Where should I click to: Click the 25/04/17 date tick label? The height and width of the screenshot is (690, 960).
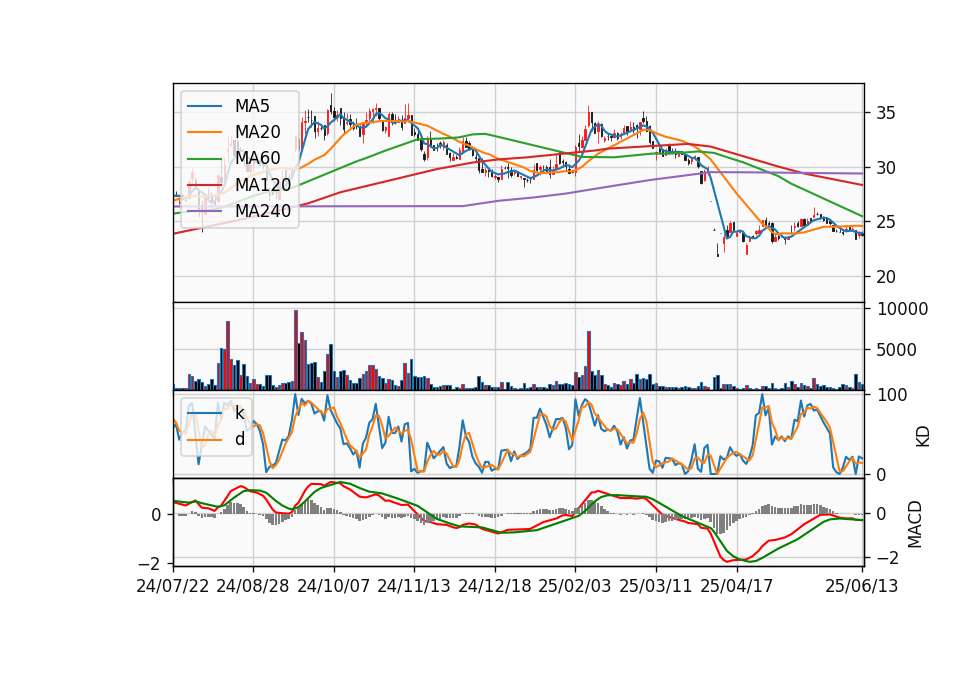737,586
